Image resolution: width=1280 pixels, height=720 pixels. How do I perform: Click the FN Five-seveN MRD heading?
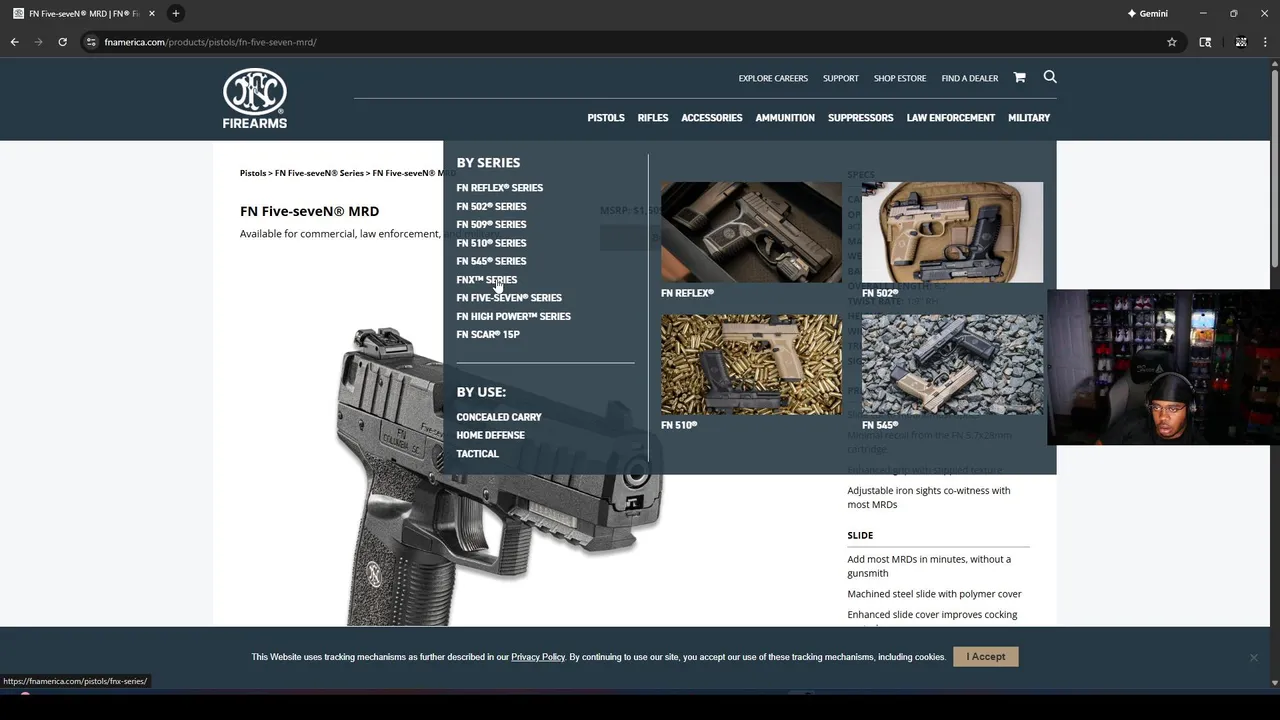coord(309,211)
